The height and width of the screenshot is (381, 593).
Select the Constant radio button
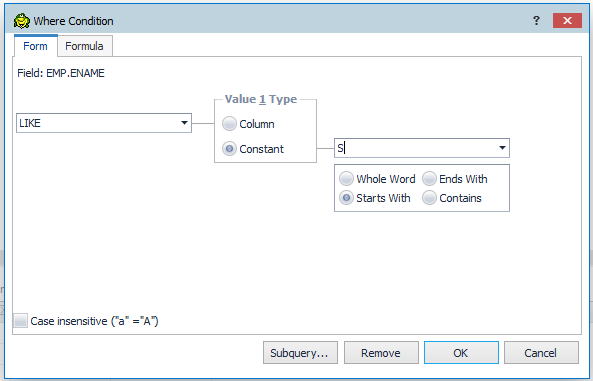253,149
